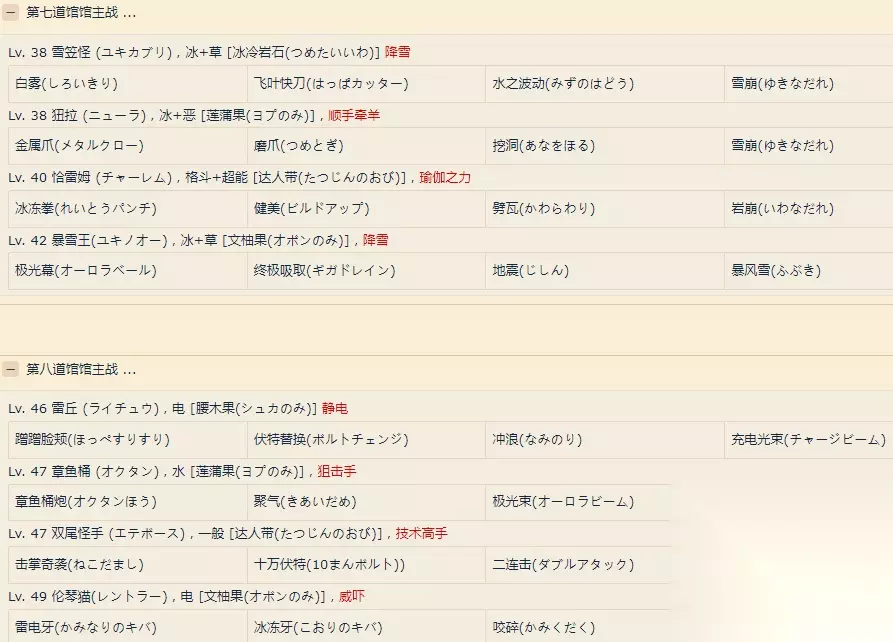The width and height of the screenshot is (893, 642).
Task: Click the red 技术高手 ability link
Action: point(421,533)
